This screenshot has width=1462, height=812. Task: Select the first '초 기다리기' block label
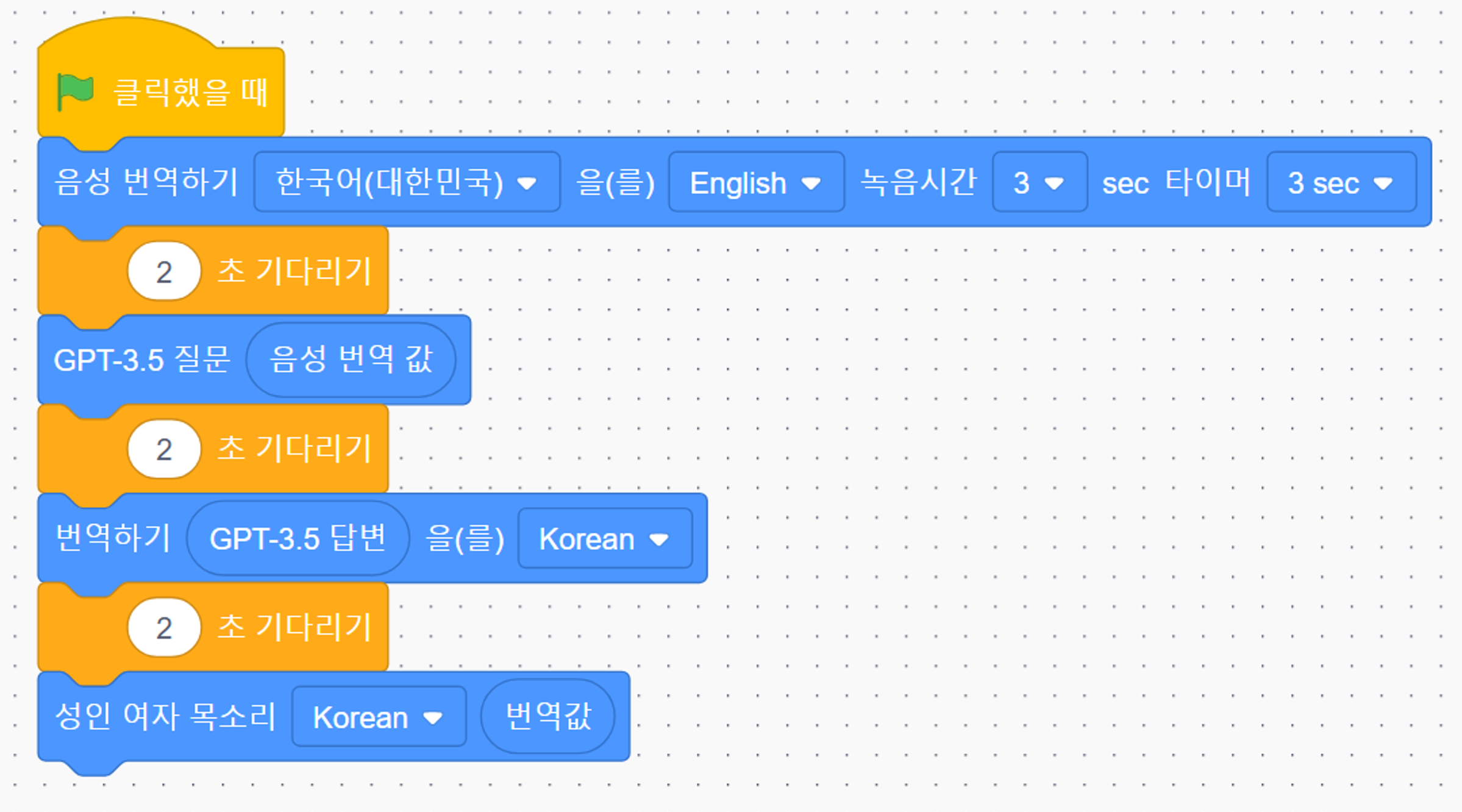click(295, 271)
